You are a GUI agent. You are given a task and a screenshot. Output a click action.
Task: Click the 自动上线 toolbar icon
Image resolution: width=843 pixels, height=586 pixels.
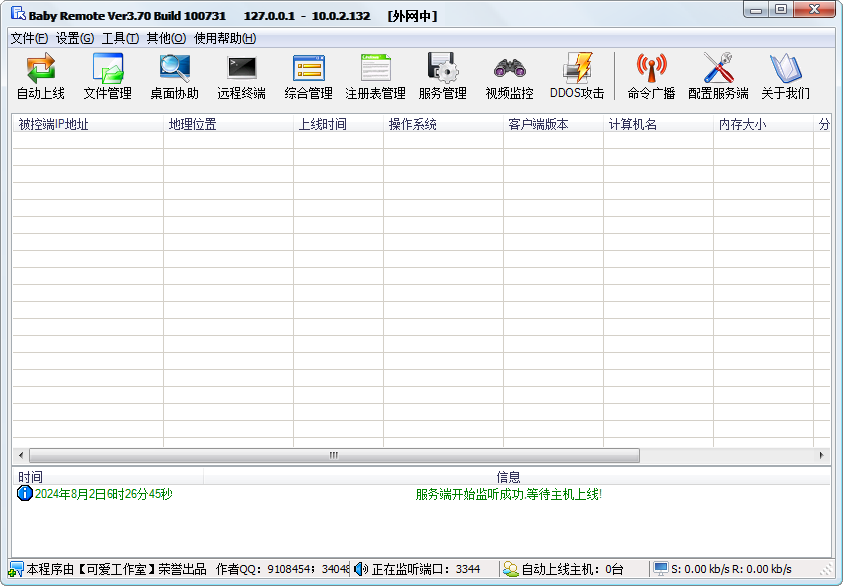click(x=41, y=76)
